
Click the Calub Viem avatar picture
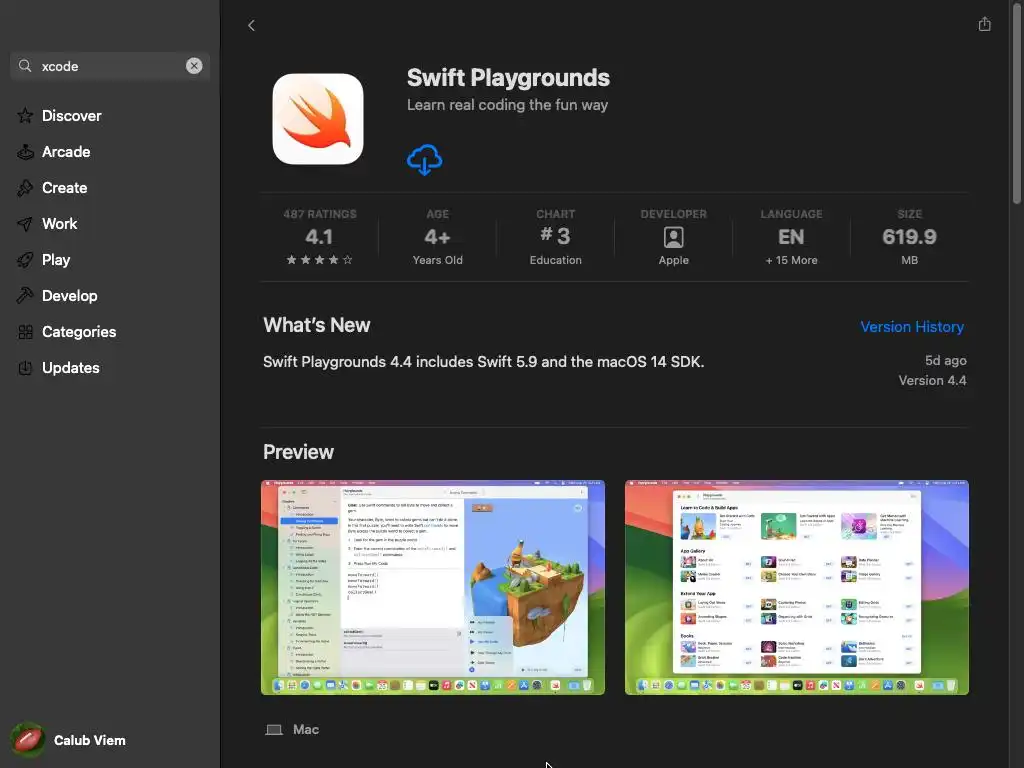[x=27, y=740]
